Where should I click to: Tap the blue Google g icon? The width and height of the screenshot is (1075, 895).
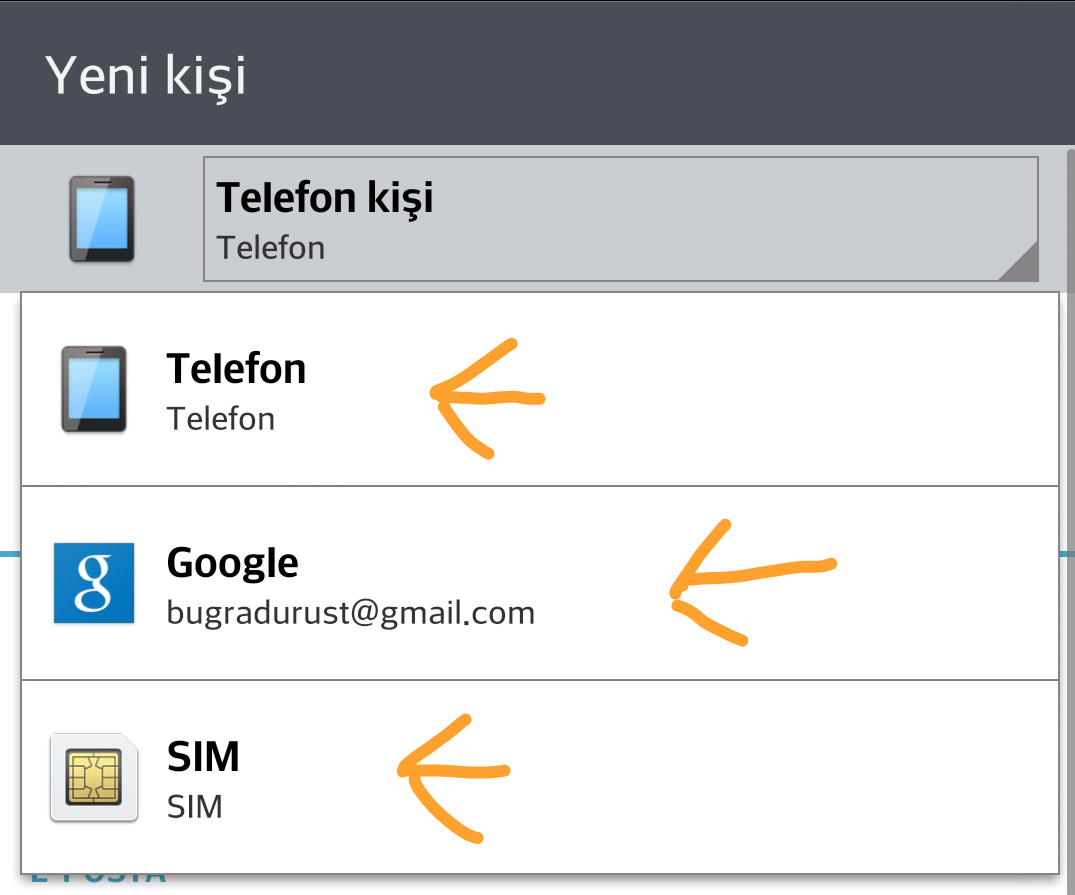pos(94,583)
